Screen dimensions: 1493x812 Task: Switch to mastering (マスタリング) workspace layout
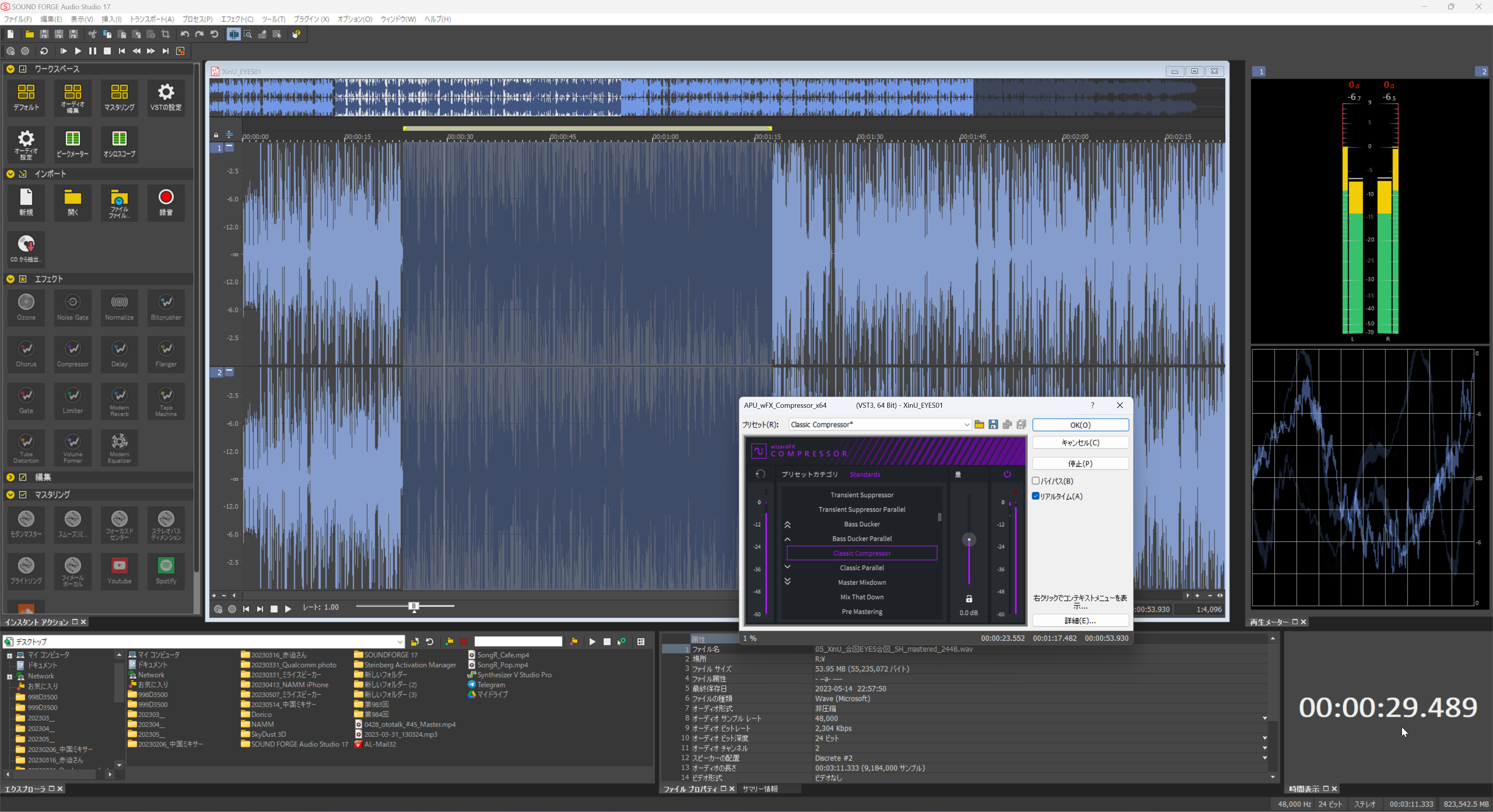(119, 98)
